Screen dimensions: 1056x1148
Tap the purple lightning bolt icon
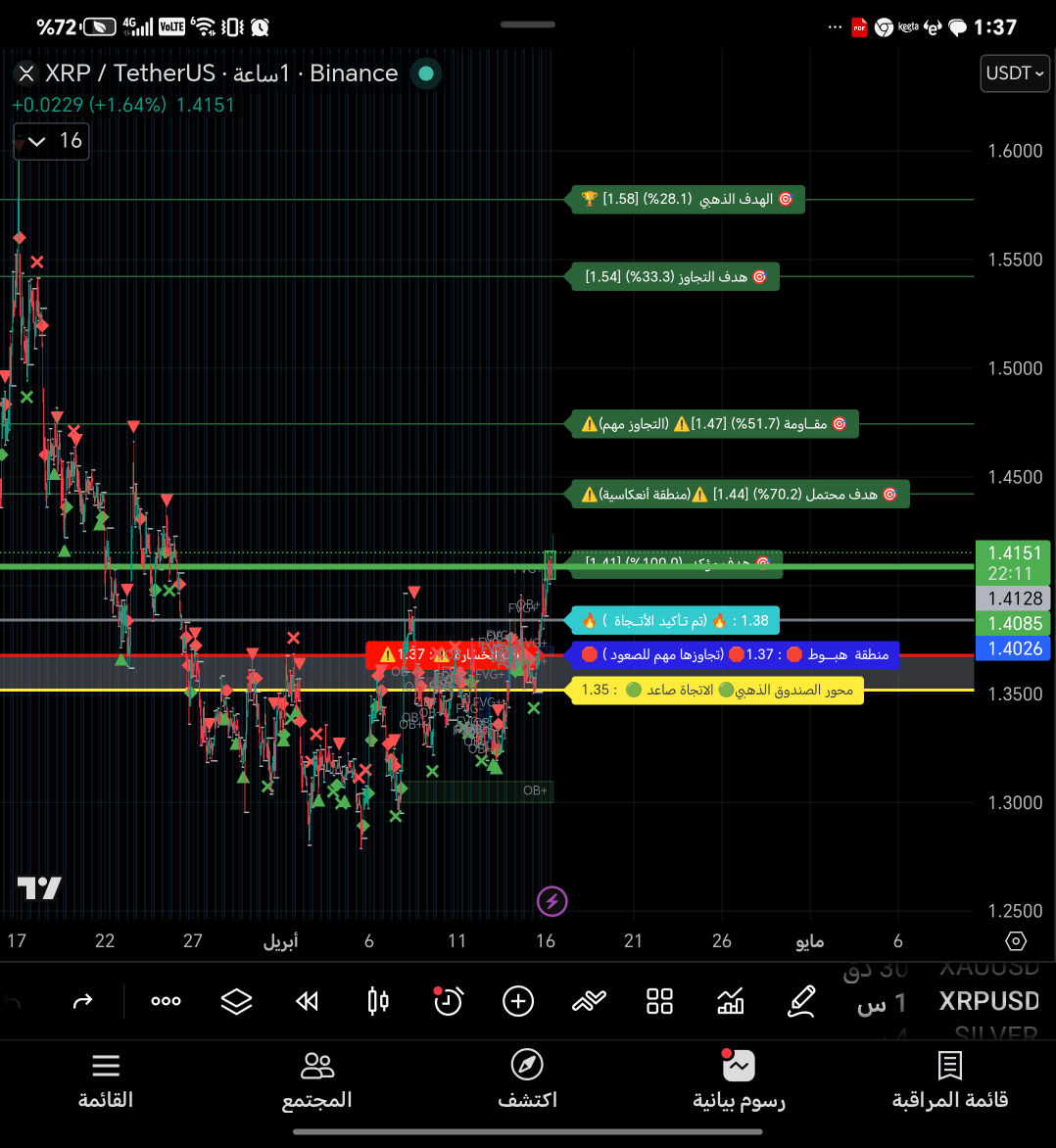(552, 901)
